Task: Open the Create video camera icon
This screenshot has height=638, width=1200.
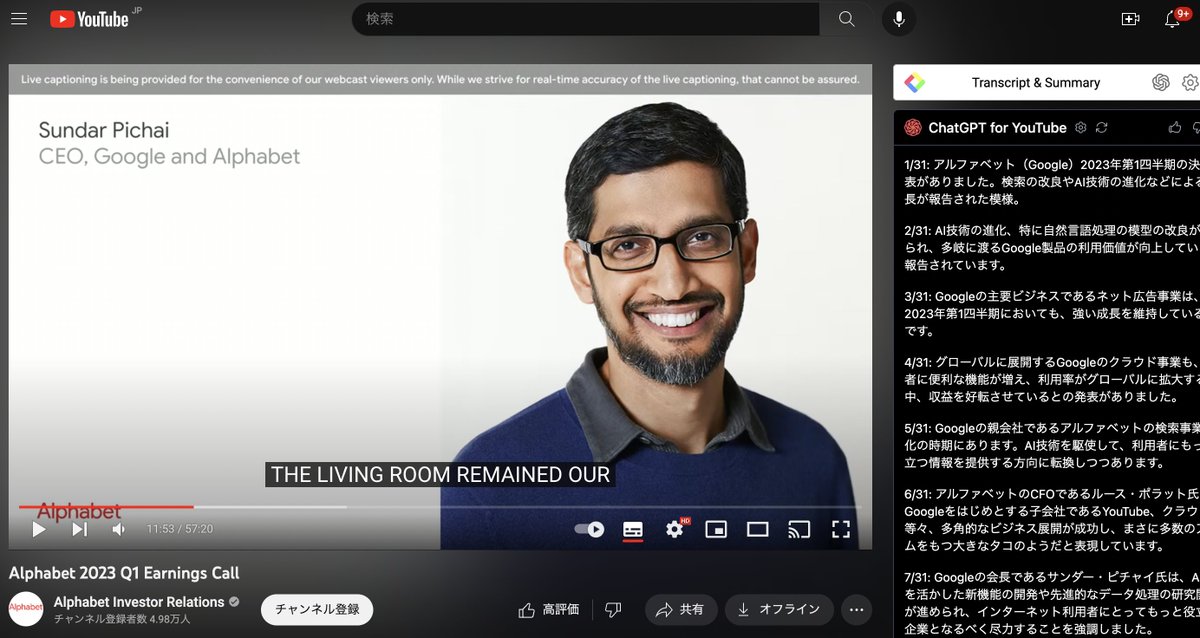Action: pos(1130,19)
